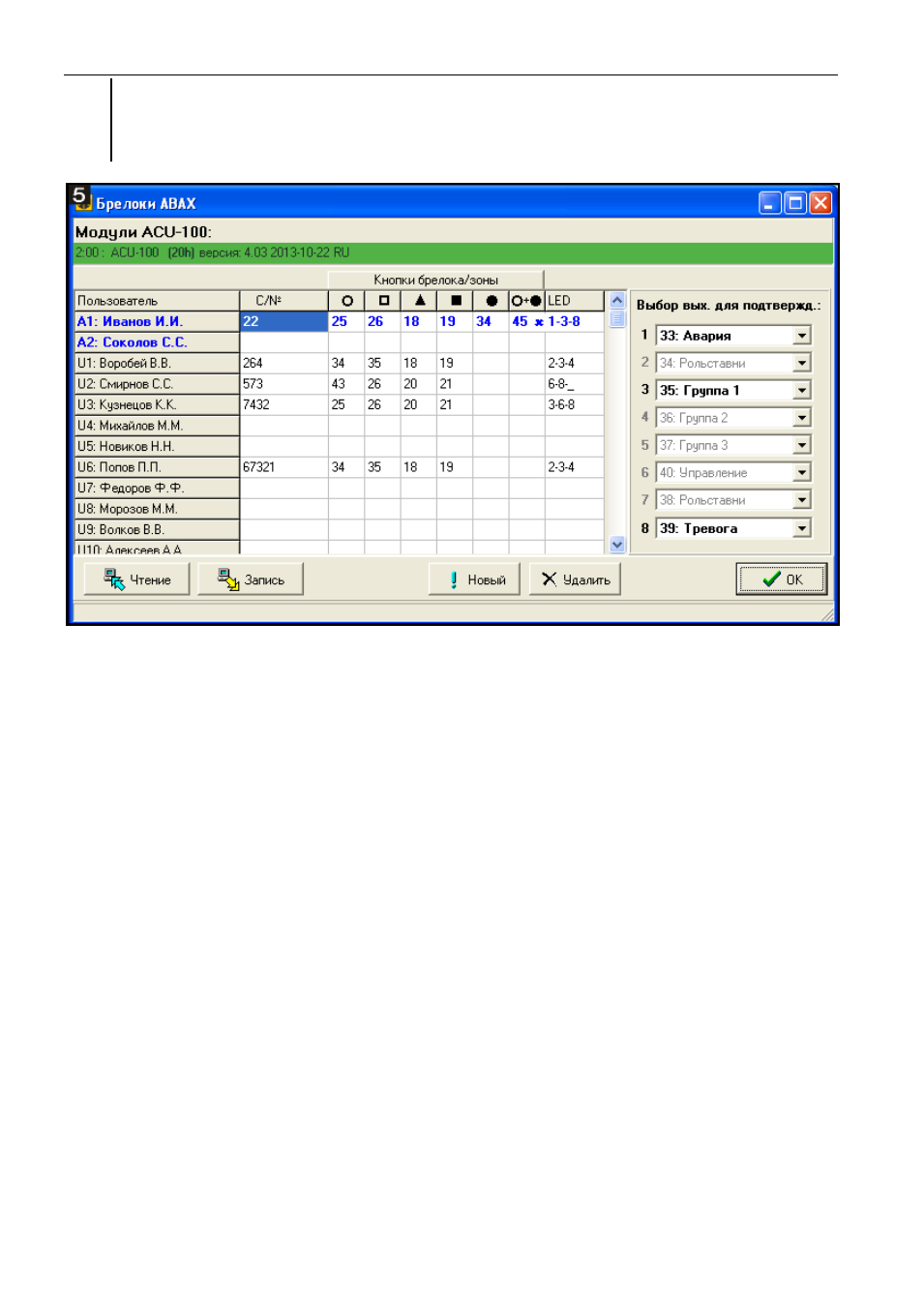Click the filled triangle button column header
The image size is (924, 1306).
419,301
